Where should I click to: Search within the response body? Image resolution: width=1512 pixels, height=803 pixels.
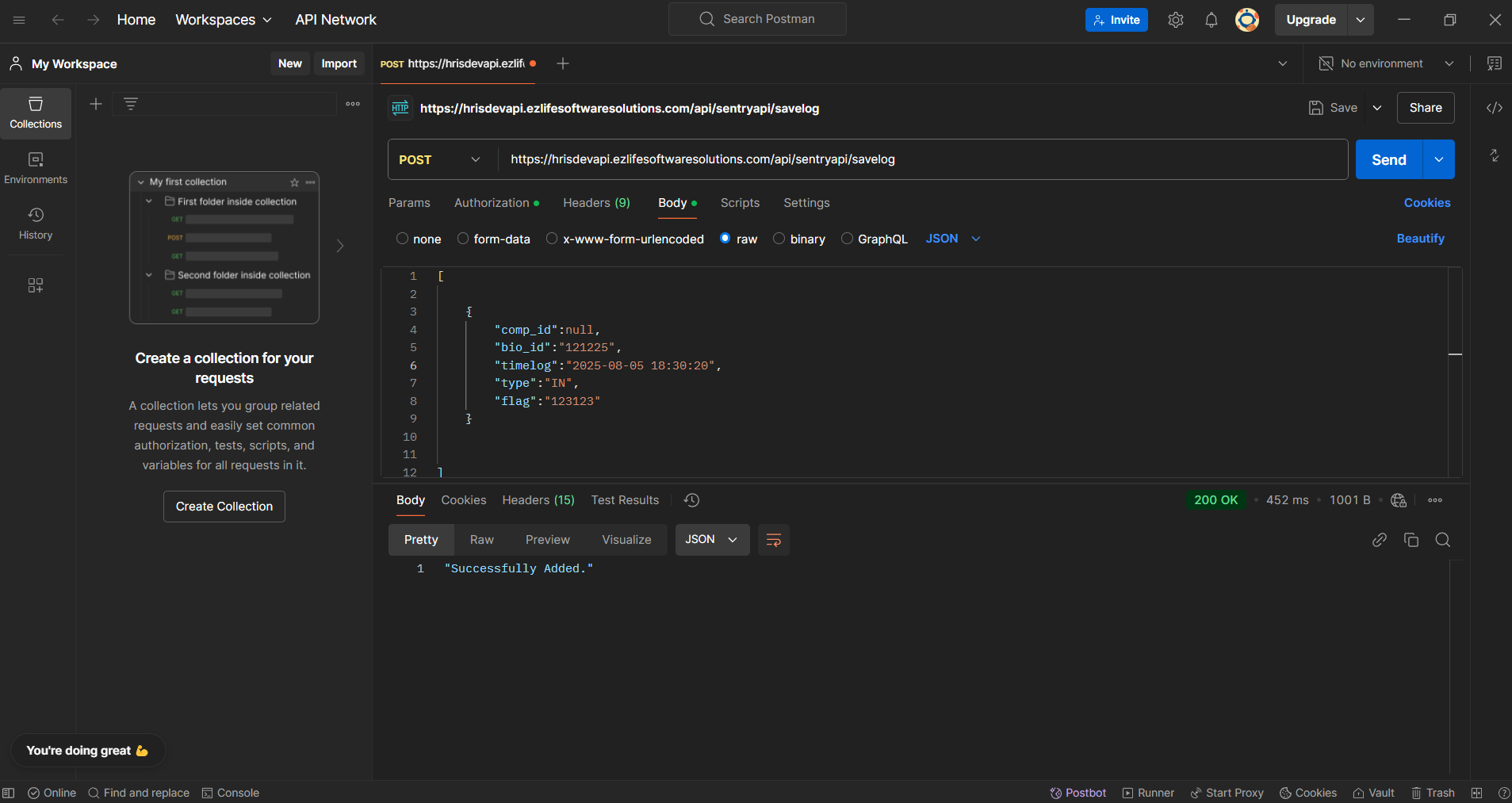point(1443,540)
